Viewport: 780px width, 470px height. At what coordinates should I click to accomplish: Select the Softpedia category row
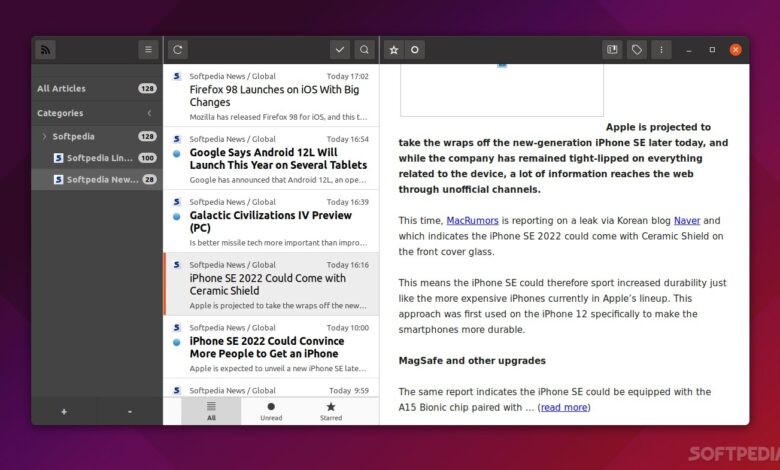click(97, 136)
